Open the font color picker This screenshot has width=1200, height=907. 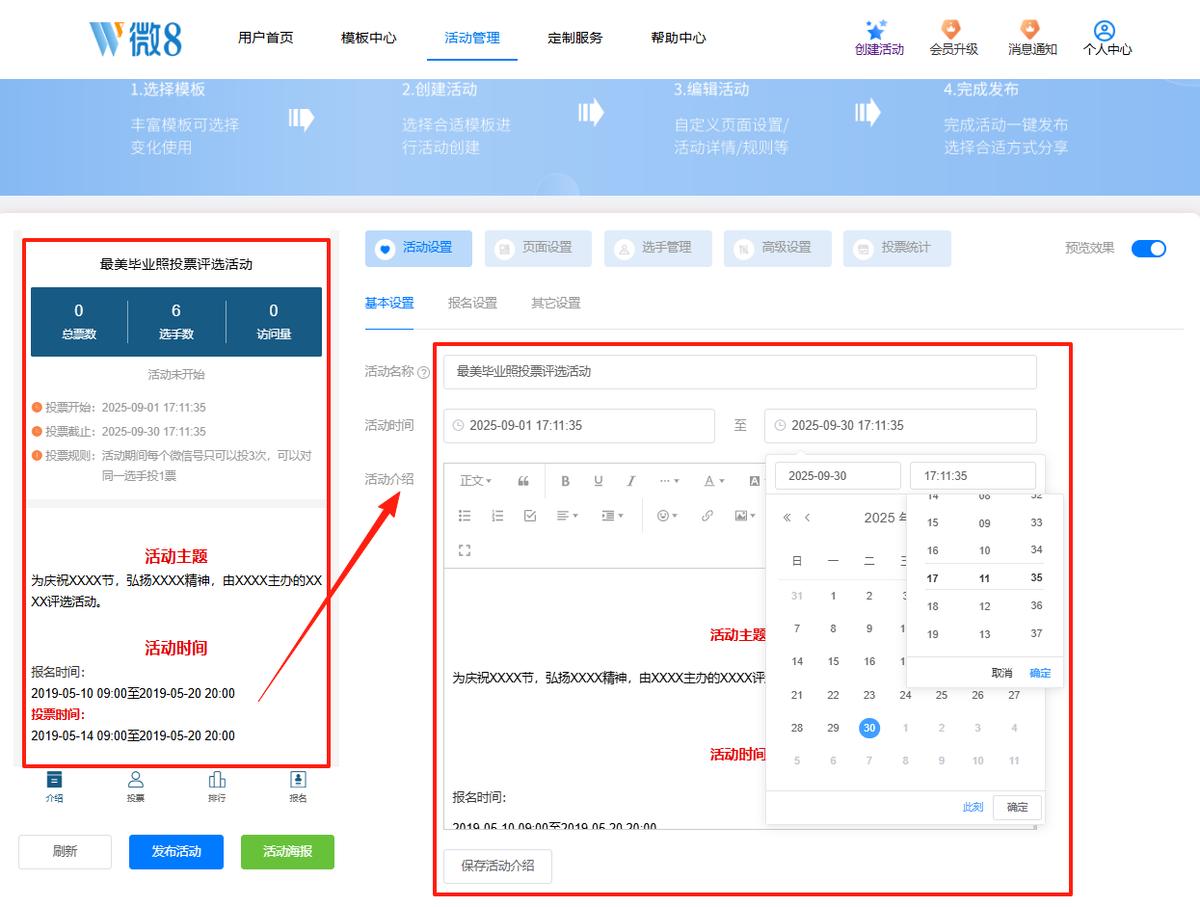[x=713, y=481]
